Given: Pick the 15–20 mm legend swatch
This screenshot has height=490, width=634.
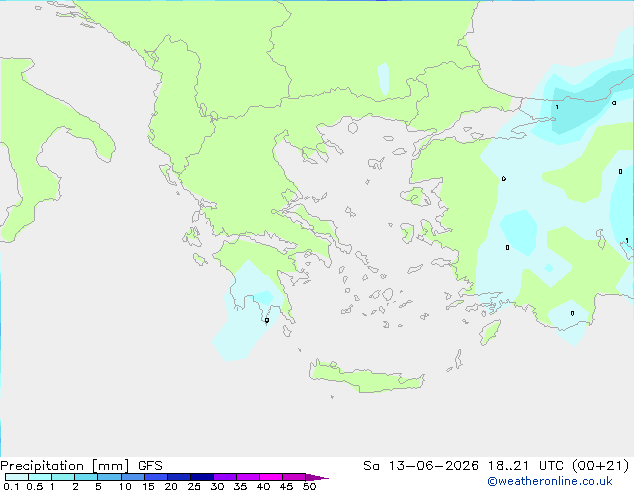Looking at the screenshot, I should 156,477.
